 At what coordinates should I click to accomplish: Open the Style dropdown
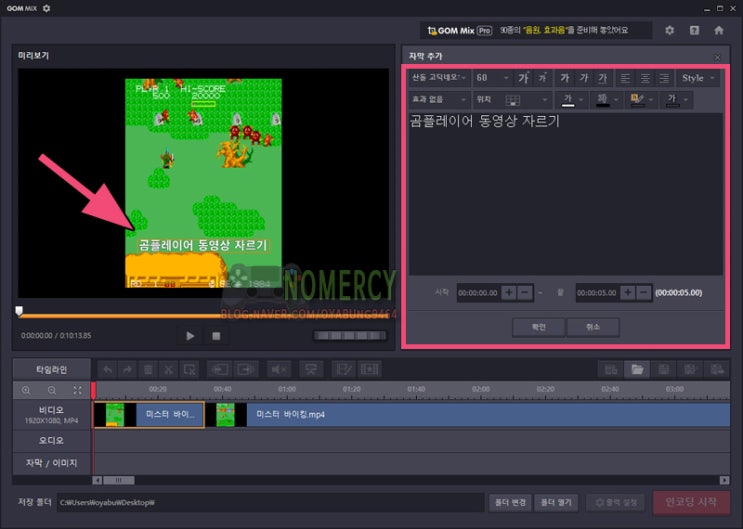698,78
